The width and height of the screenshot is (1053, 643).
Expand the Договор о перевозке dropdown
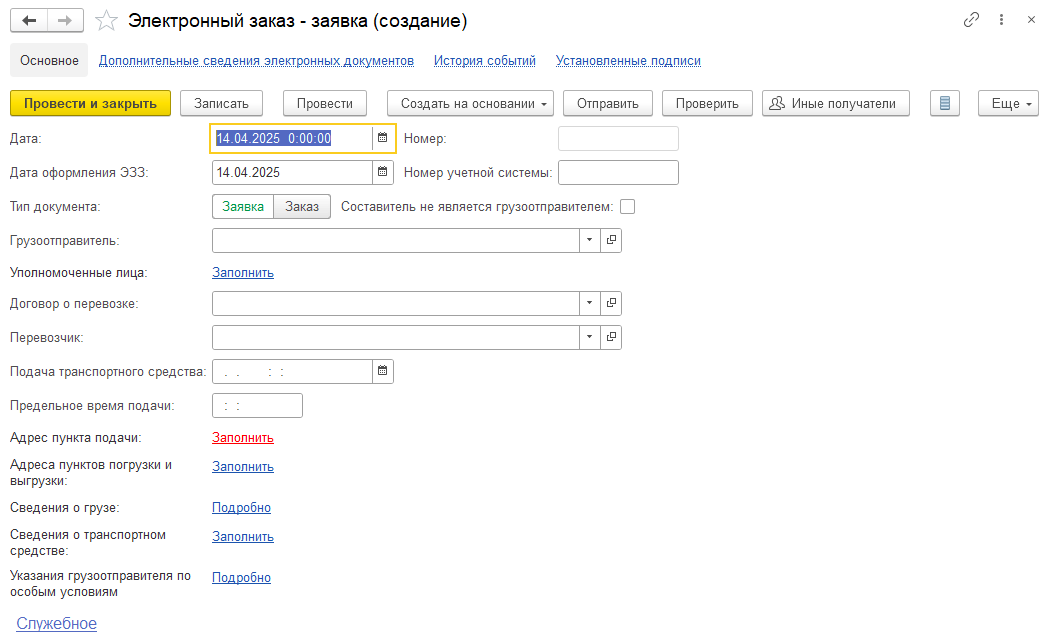coord(590,303)
